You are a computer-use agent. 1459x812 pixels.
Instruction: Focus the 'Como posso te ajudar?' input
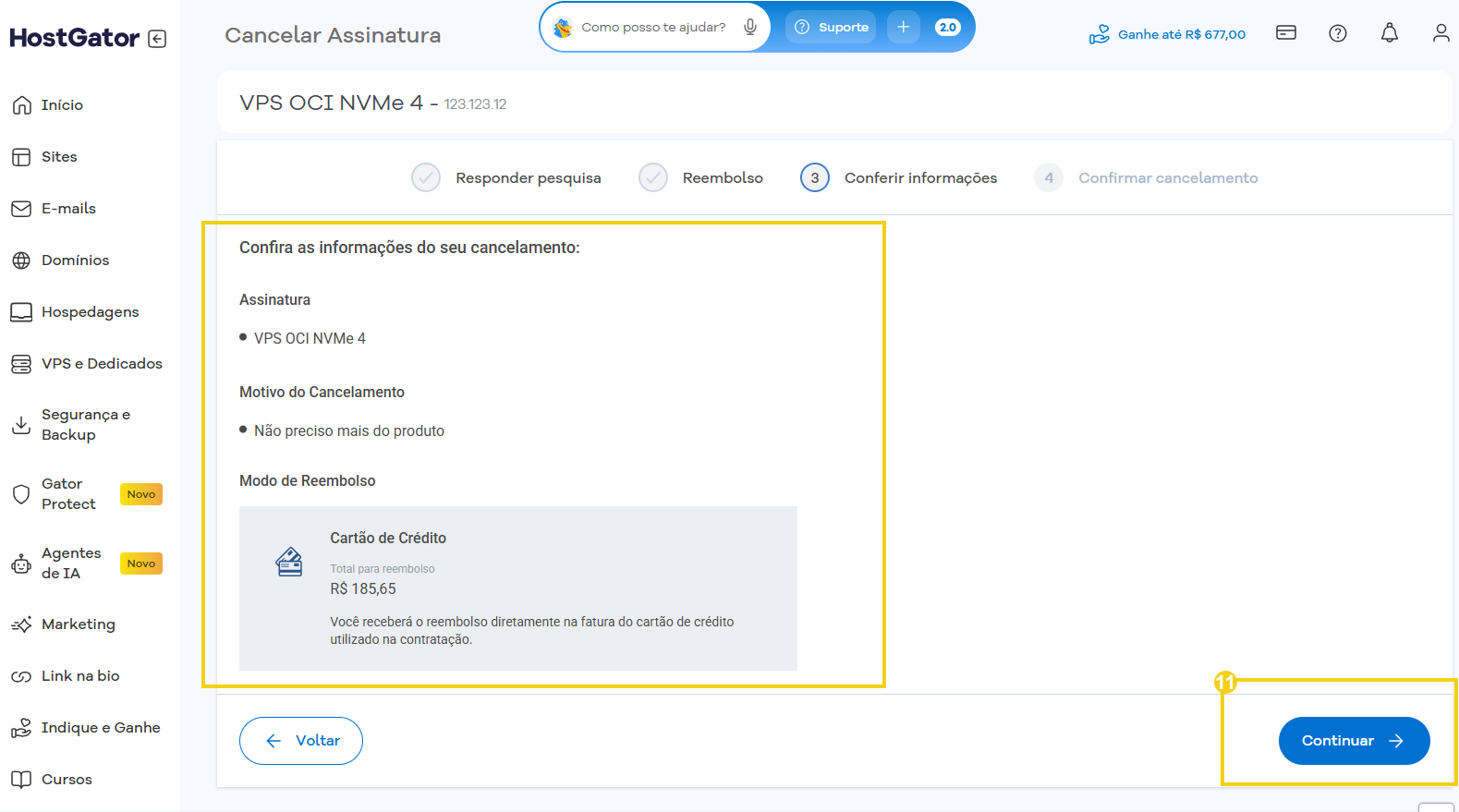pyautogui.click(x=653, y=28)
